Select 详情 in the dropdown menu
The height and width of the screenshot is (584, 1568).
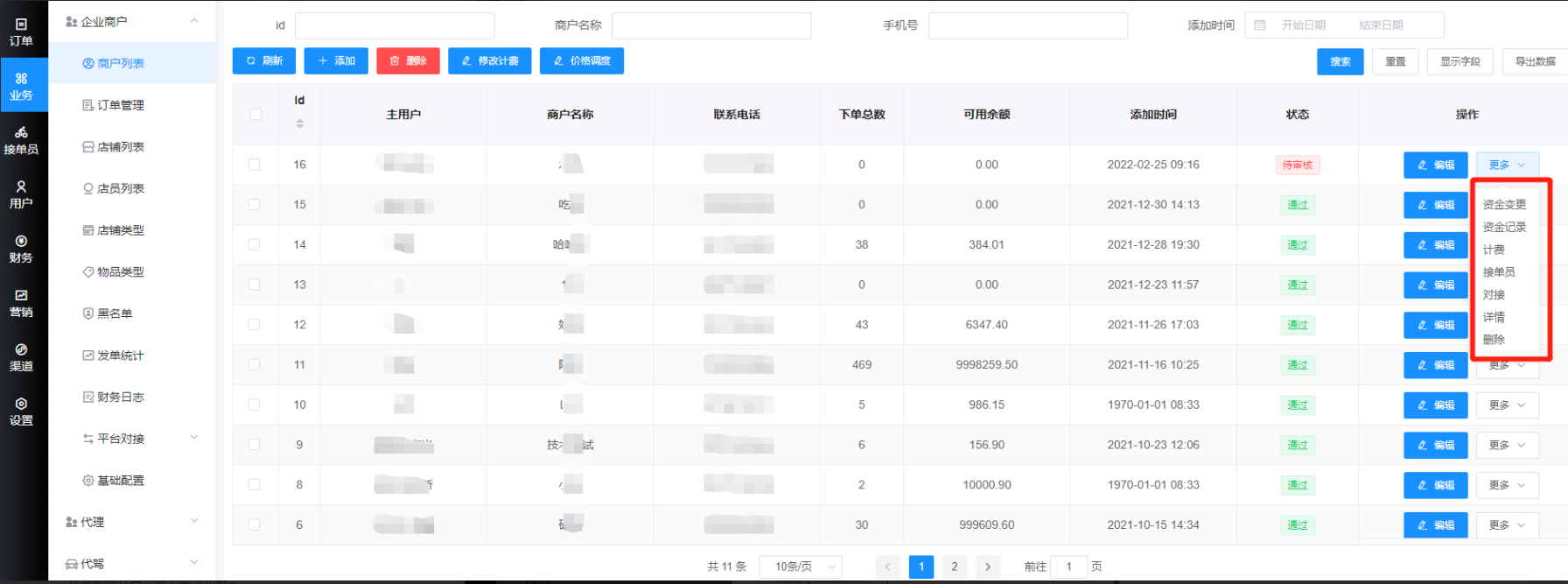click(x=1494, y=317)
